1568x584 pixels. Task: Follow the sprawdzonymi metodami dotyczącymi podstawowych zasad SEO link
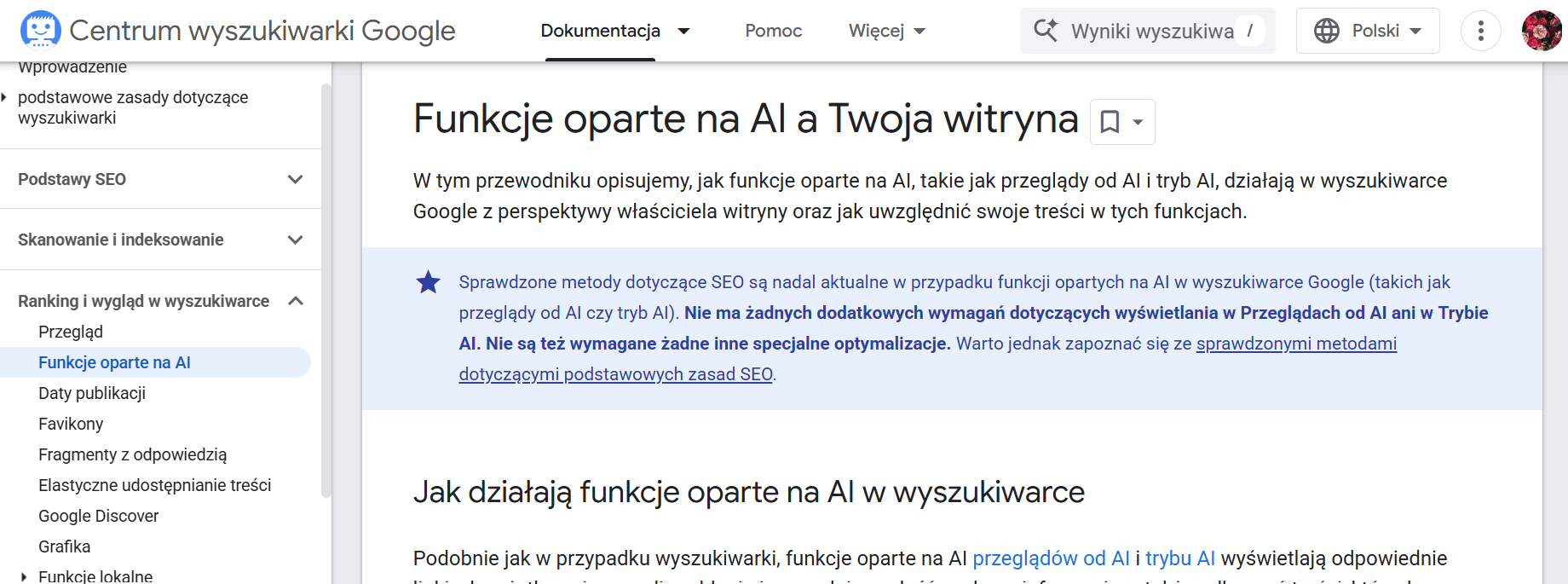[1296, 344]
